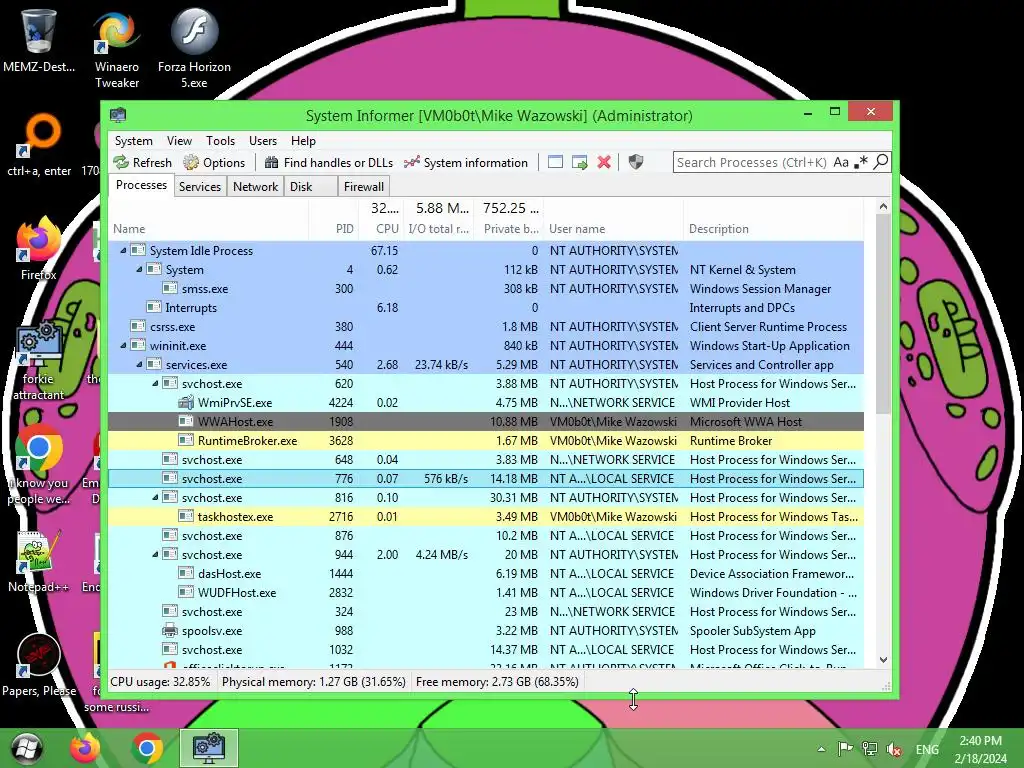Viewport: 1024px width, 768px height.
Task: Collapse the System Idle Process tree node
Action: 123,250
